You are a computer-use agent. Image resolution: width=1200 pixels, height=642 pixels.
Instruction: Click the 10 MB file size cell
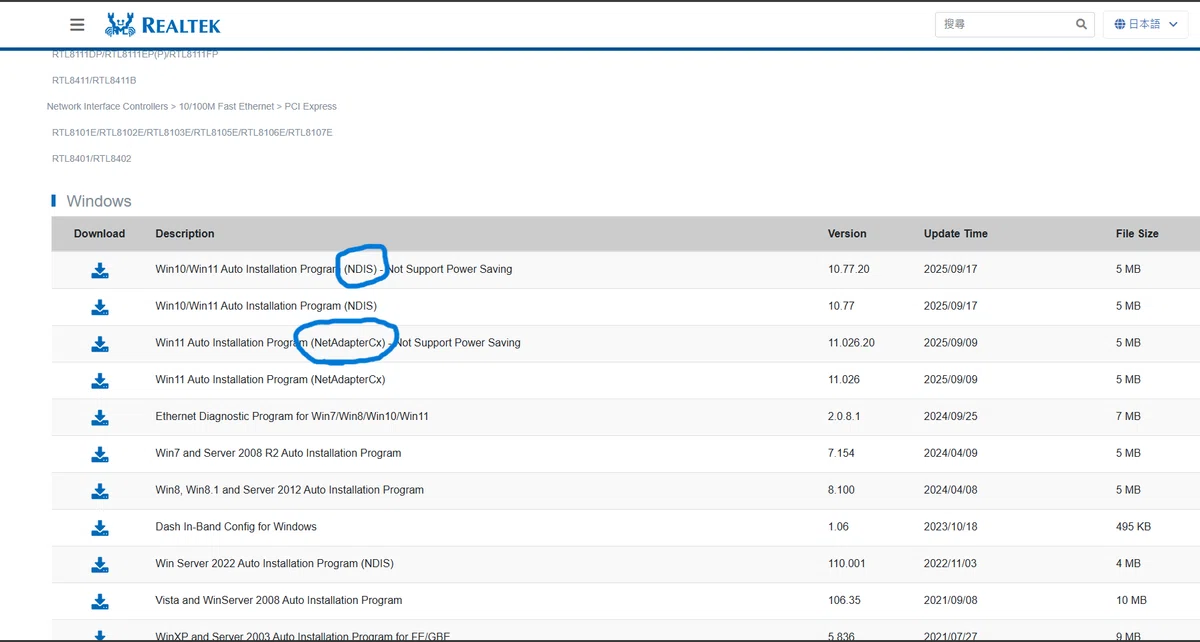1131,601
